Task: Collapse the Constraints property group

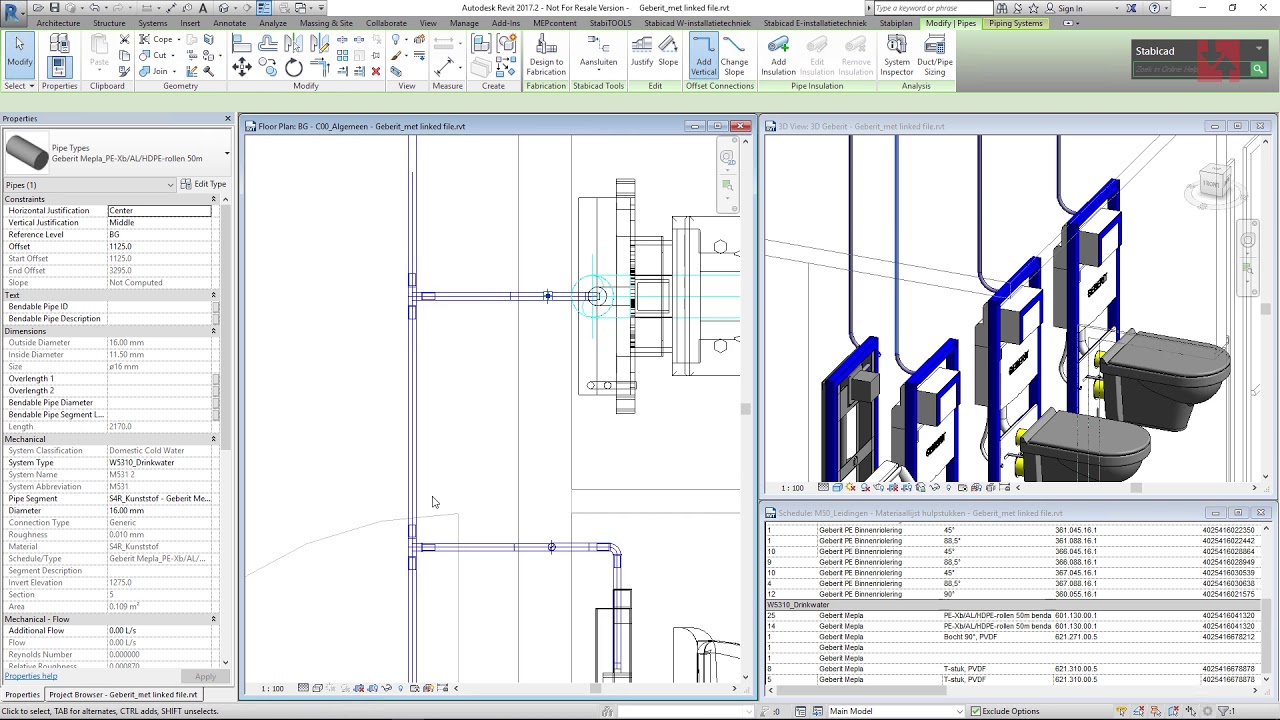Action: coord(213,199)
